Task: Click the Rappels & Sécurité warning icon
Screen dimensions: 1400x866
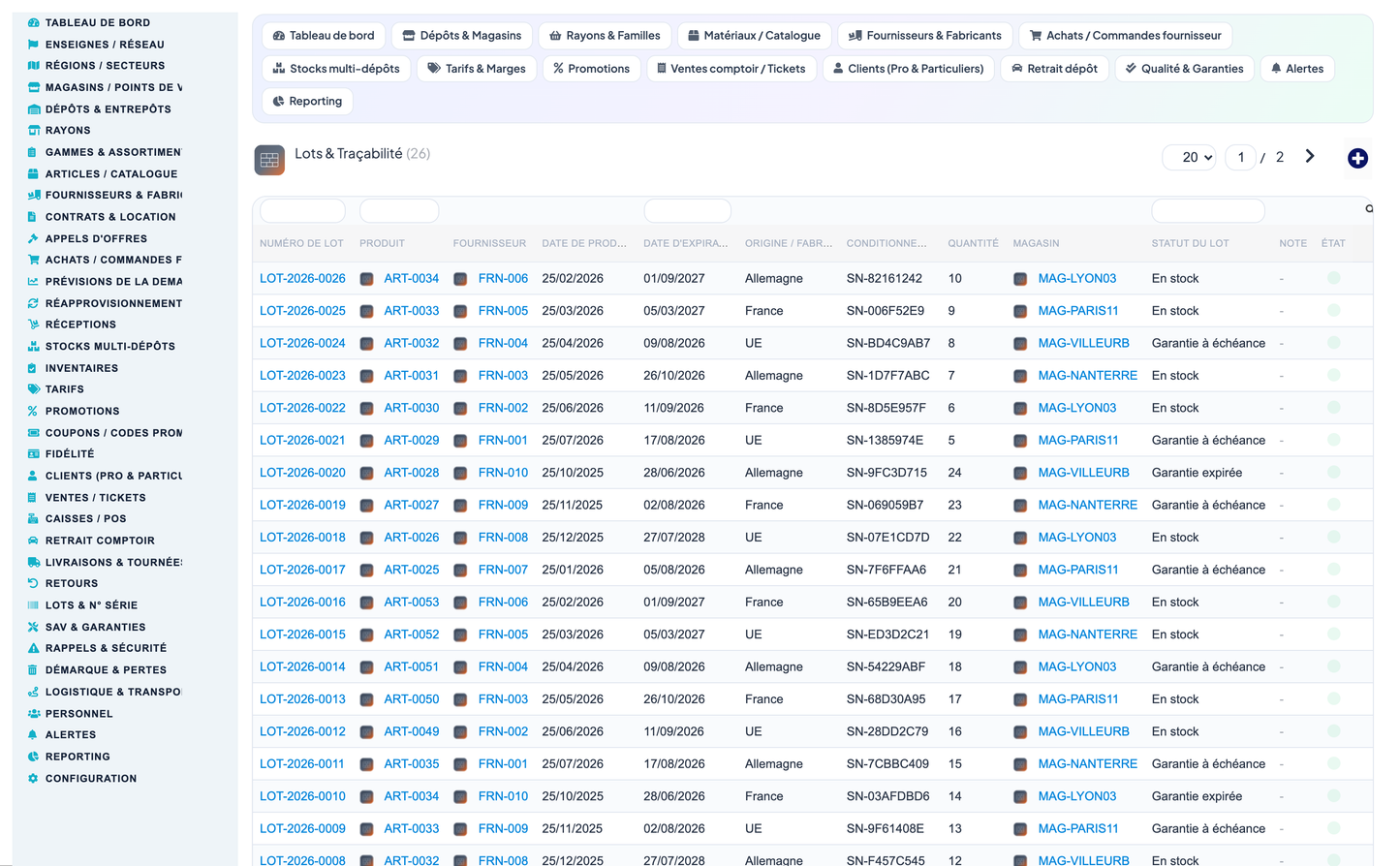Action: [33, 648]
